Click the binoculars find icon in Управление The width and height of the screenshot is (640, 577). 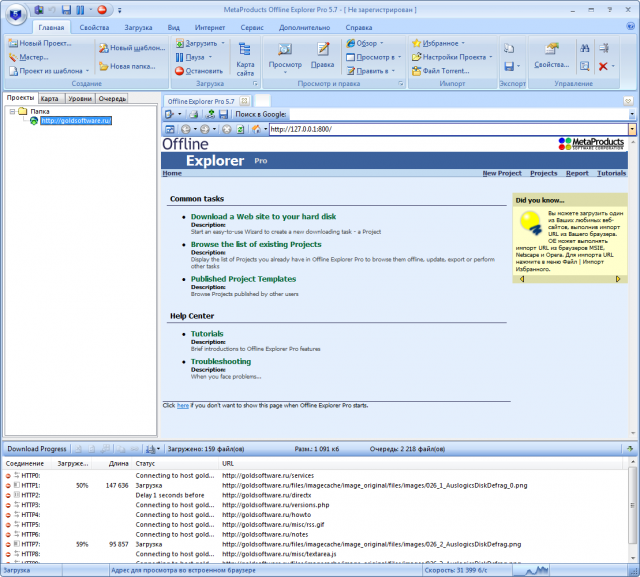[584, 48]
